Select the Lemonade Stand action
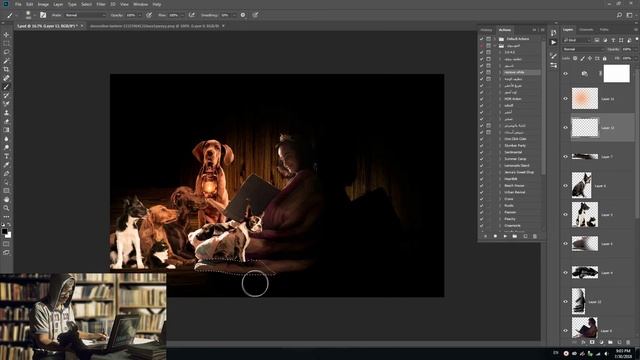This screenshot has width=640, height=360. (x=517, y=165)
